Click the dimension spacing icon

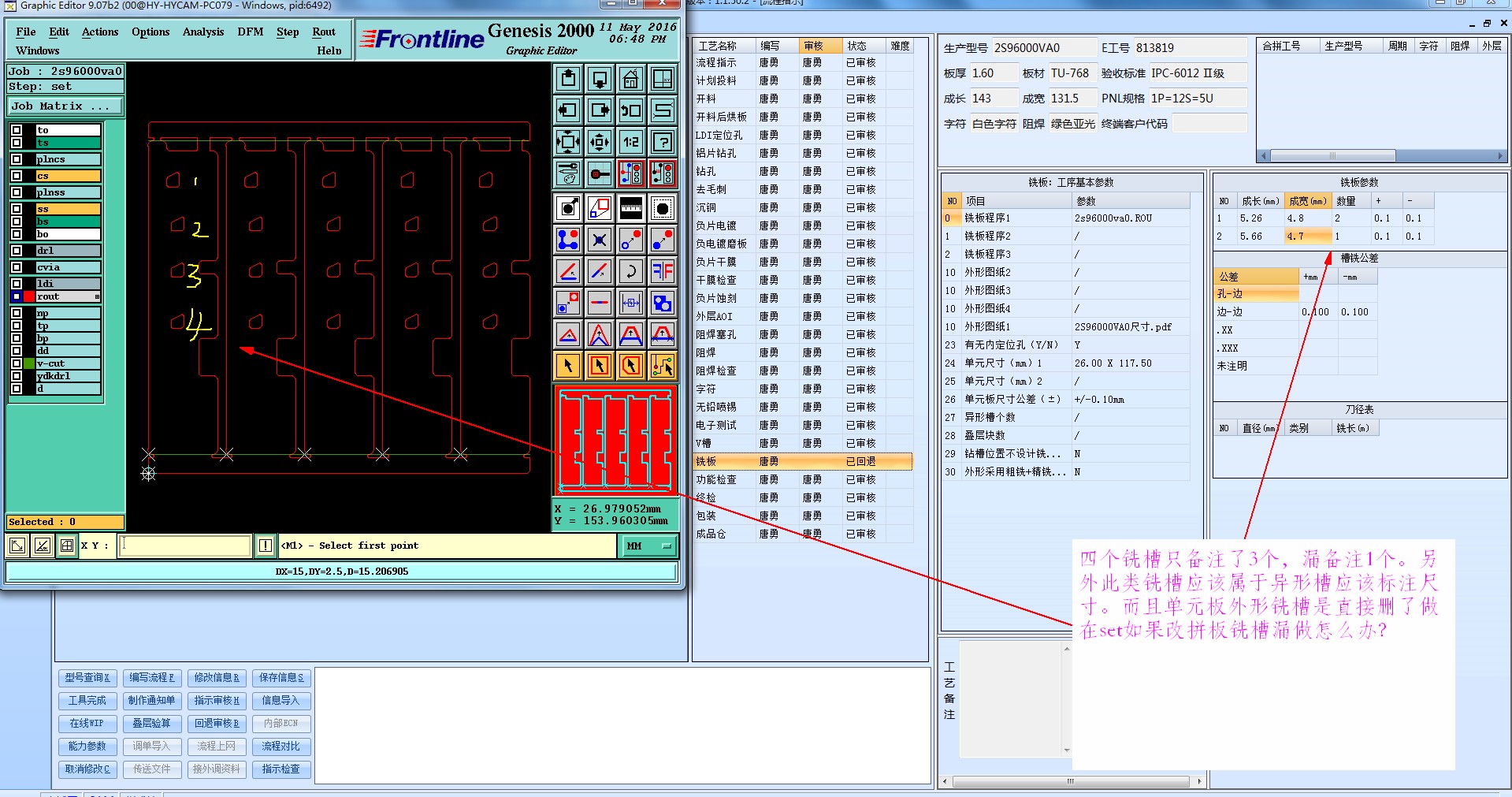(x=631, y=303)
